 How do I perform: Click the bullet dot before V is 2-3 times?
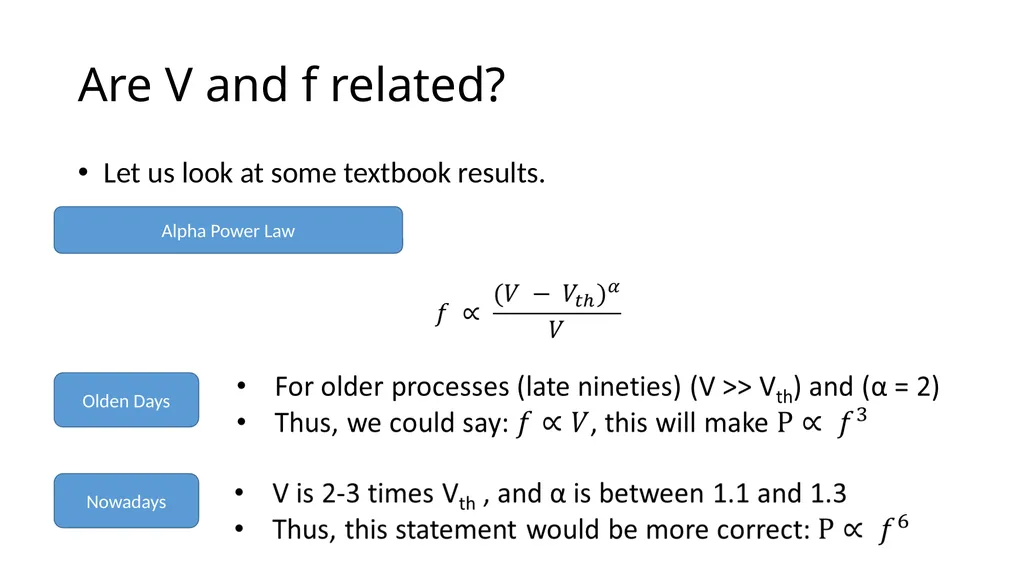click(240, 493)
